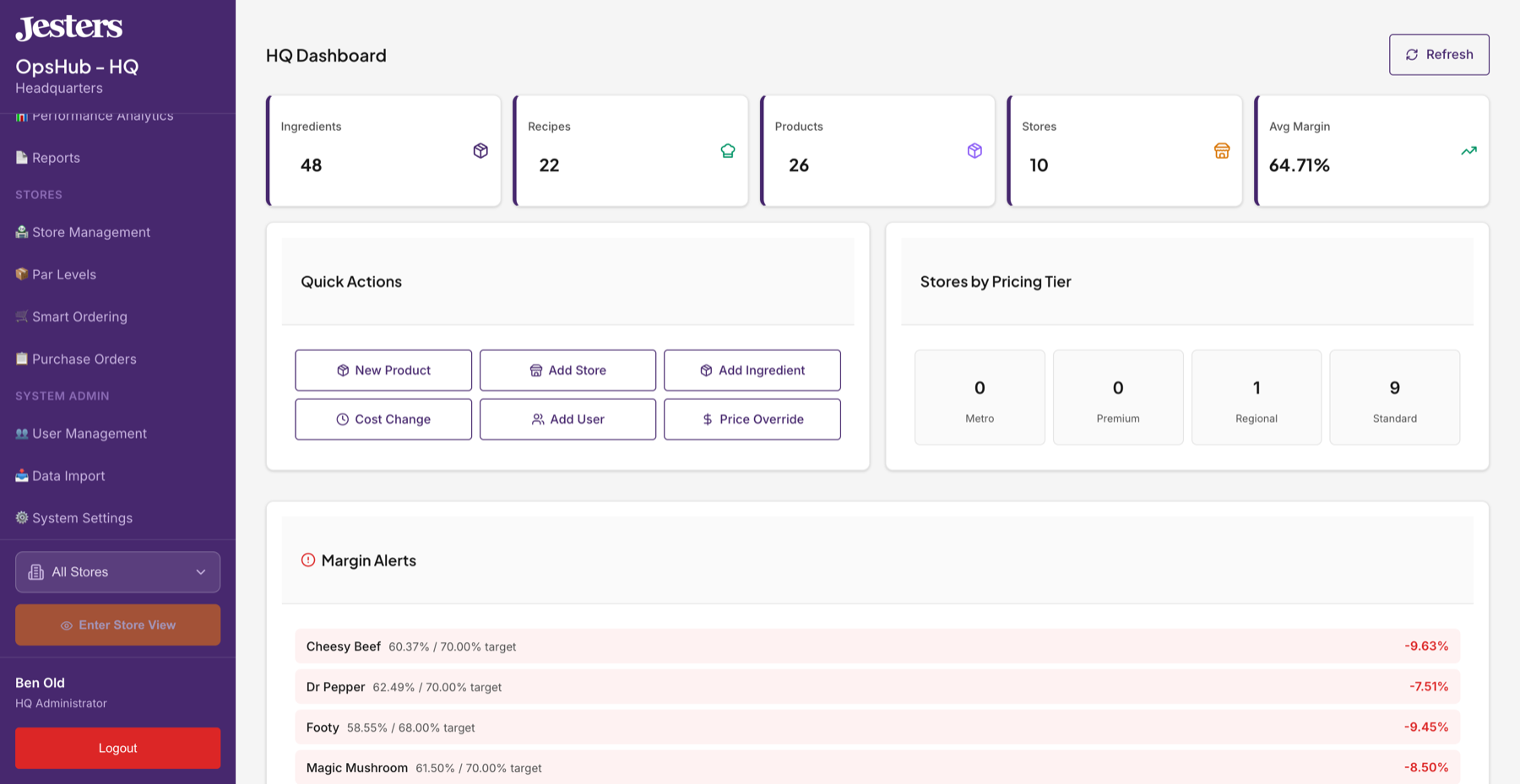Open User Management under System Admin
Image resolution: width=1520 pixels, height=784 pixels.
pos(89,433)
